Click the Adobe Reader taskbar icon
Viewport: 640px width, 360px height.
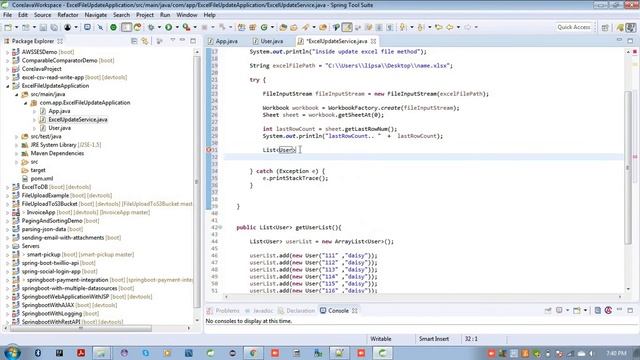(x=81, y=353)
